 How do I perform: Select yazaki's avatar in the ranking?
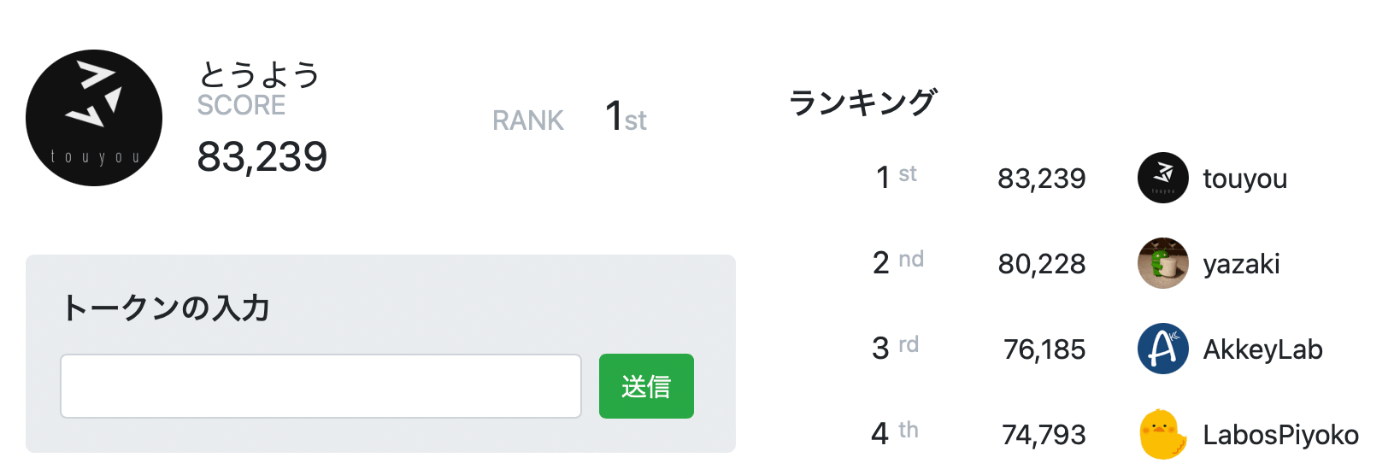coord(1163,264)
